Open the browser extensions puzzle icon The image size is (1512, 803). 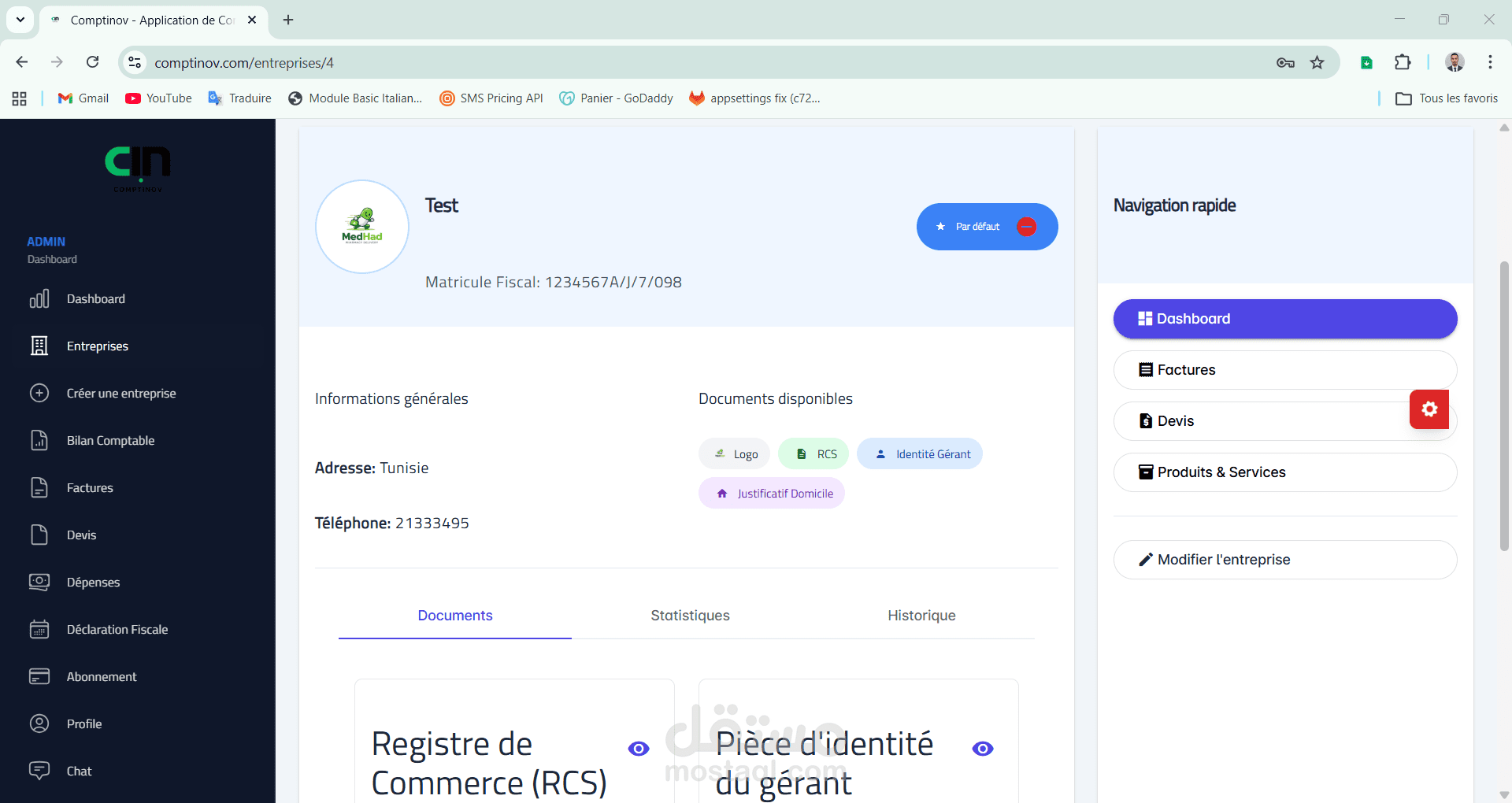[x=1403, y=62]
